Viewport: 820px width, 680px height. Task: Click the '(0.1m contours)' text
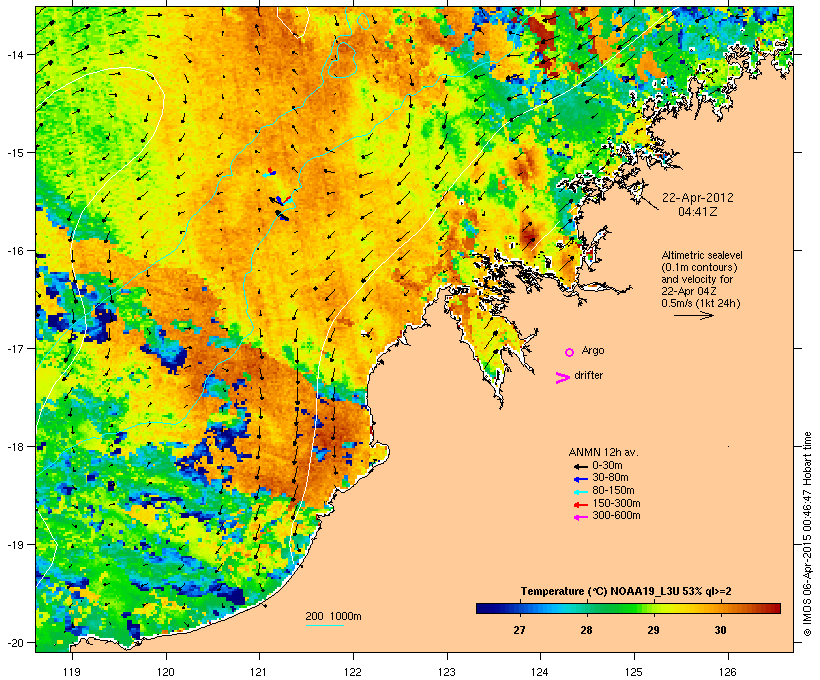click(x=699, y=267)
